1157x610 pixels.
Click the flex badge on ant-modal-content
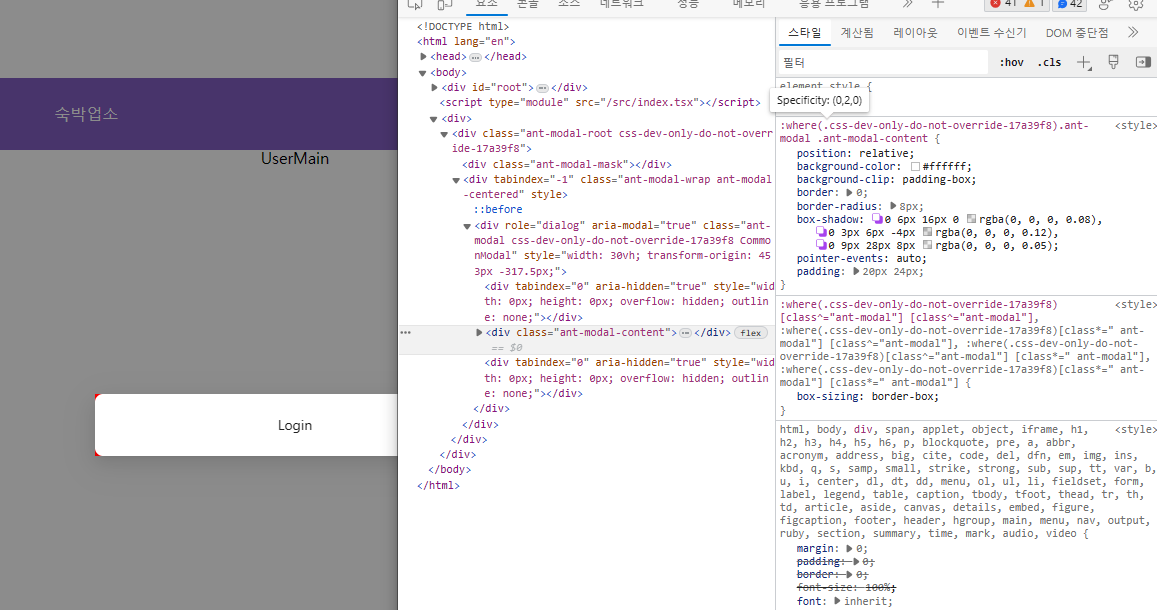pyautogui.click(x=750, y=333)
